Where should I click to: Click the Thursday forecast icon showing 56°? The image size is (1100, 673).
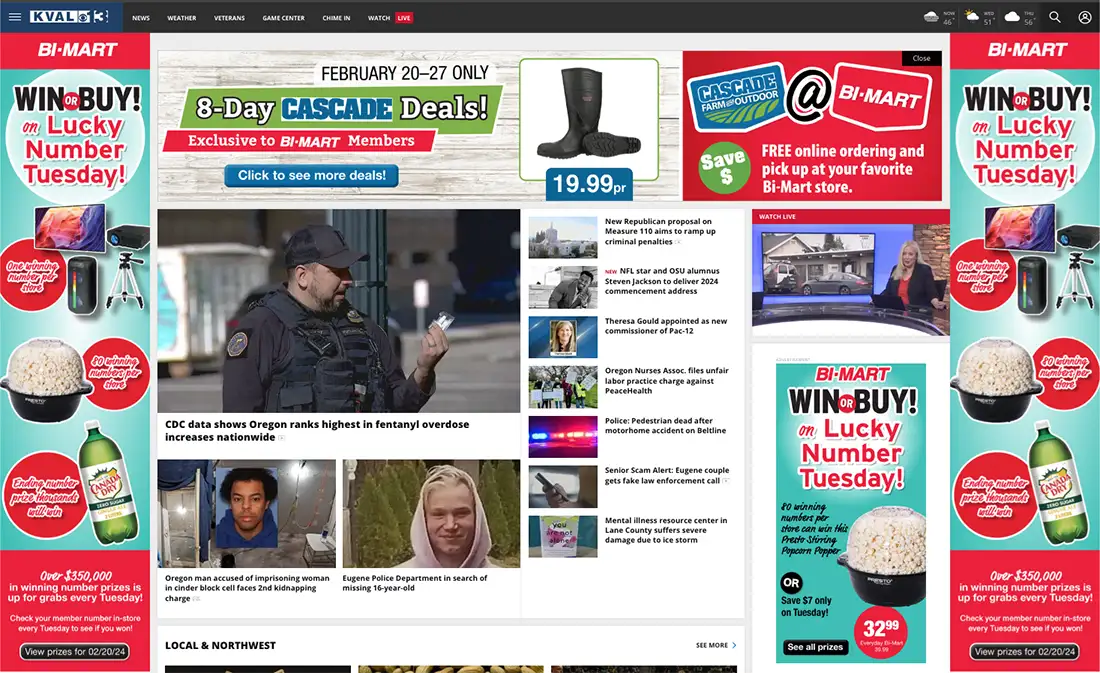(1012, 16)
